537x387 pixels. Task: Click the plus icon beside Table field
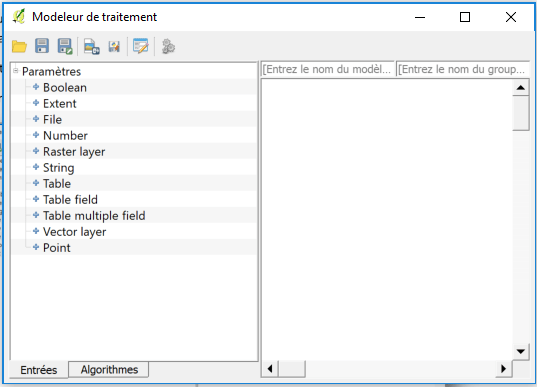coord(36,199)
